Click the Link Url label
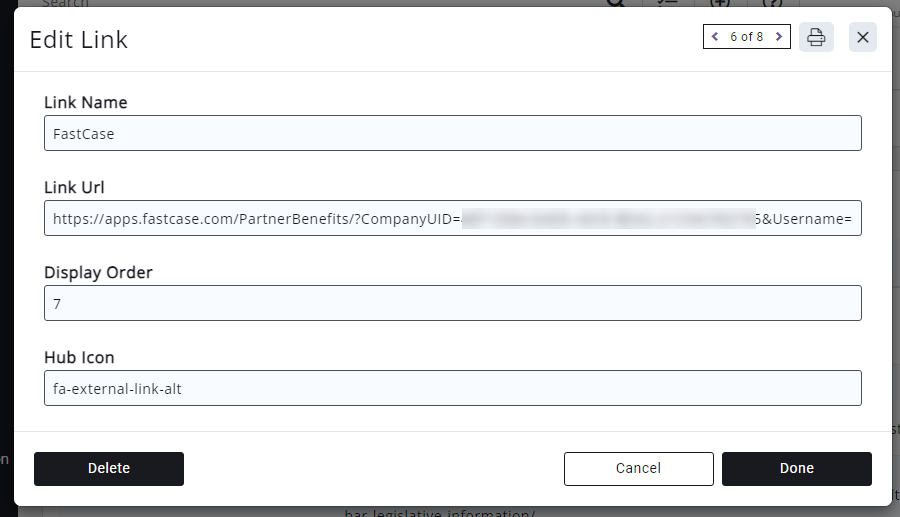The image size is (900, 517). point(74,187)
